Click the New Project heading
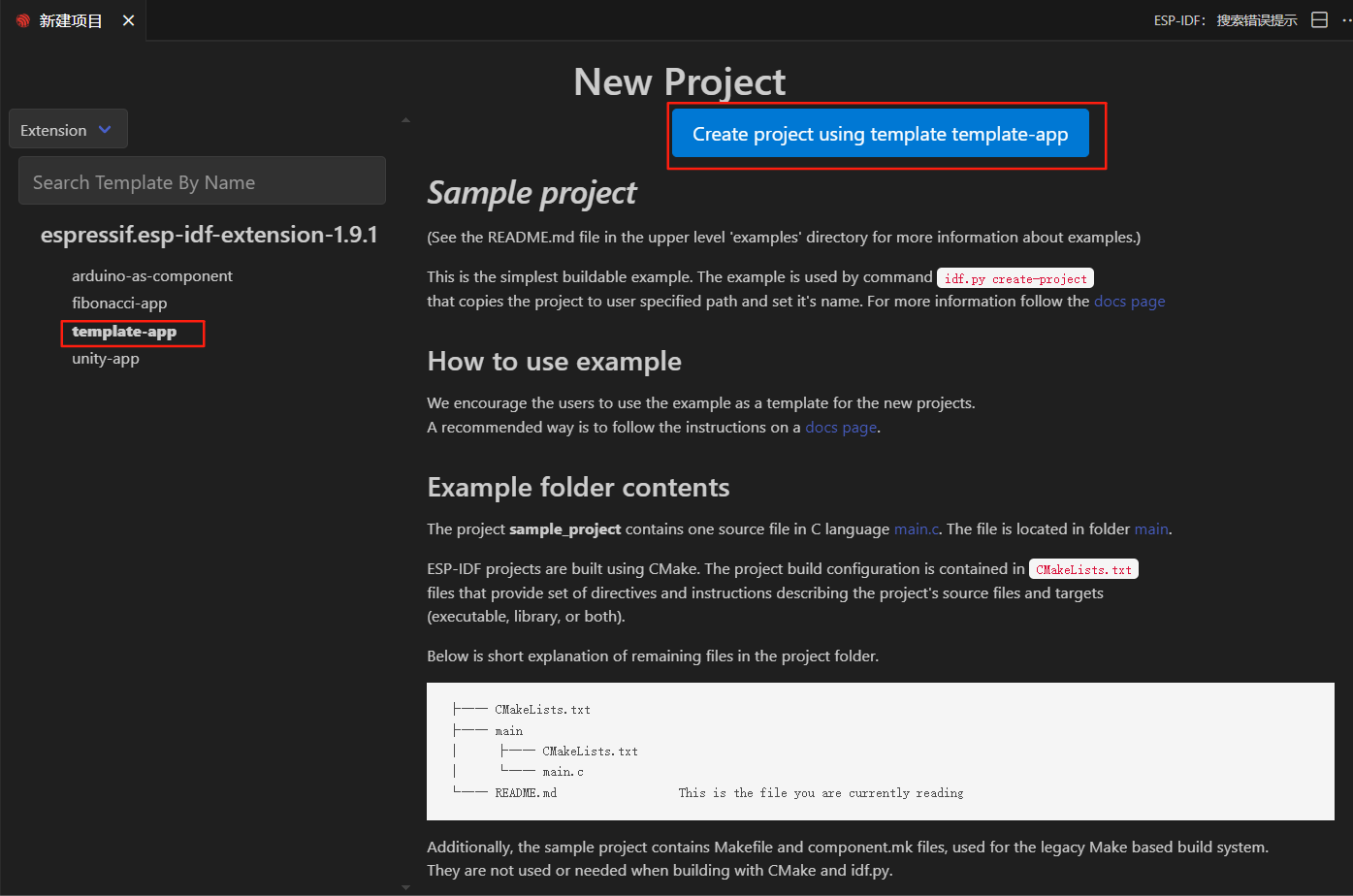This screenshot has width=1353, height=896. point(679,82)
